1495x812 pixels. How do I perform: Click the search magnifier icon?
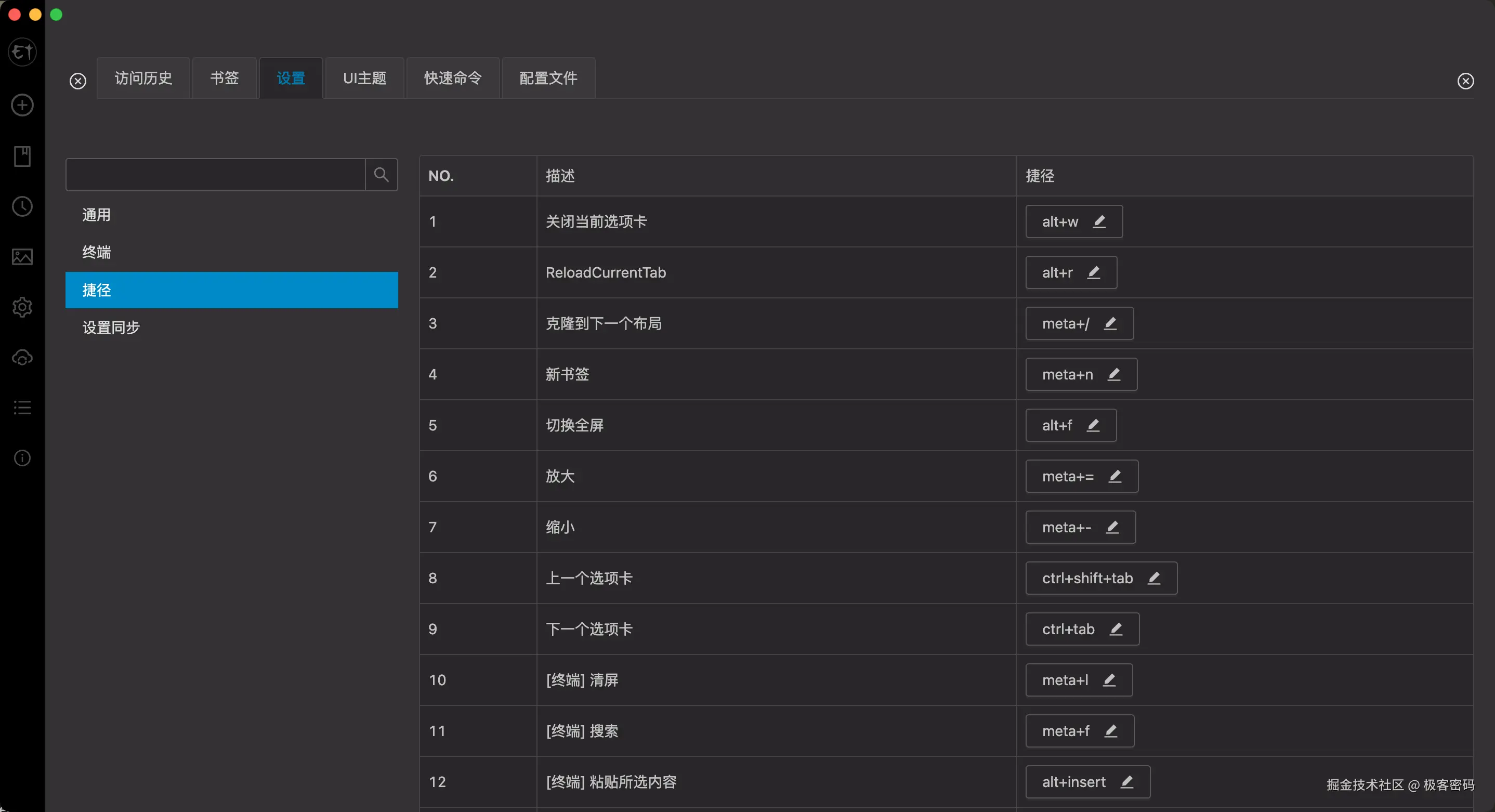coord(381,174)
